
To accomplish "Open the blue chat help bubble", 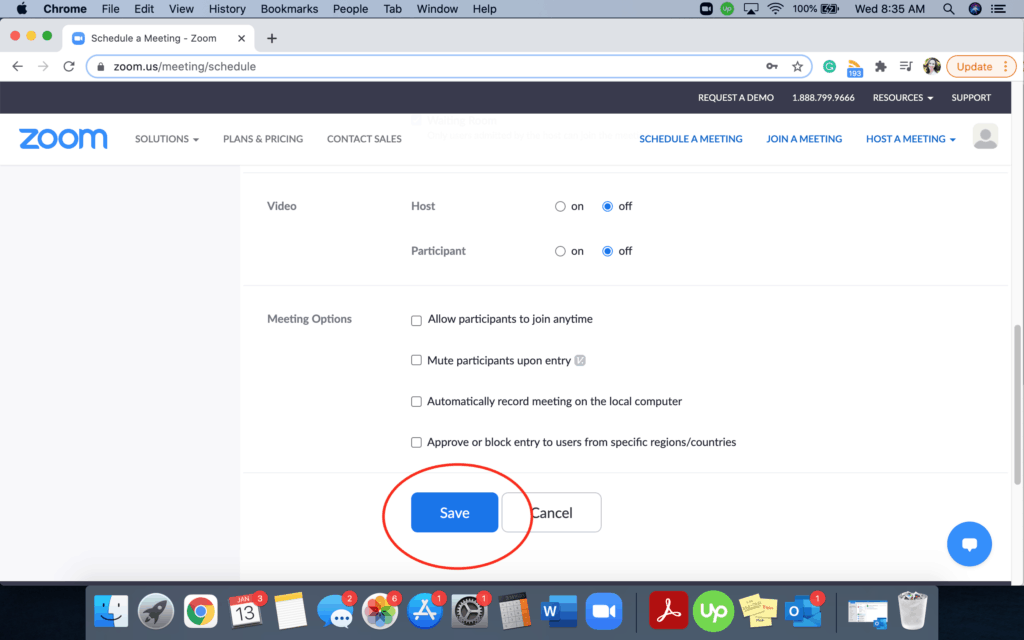I will (x=969, y=544).
